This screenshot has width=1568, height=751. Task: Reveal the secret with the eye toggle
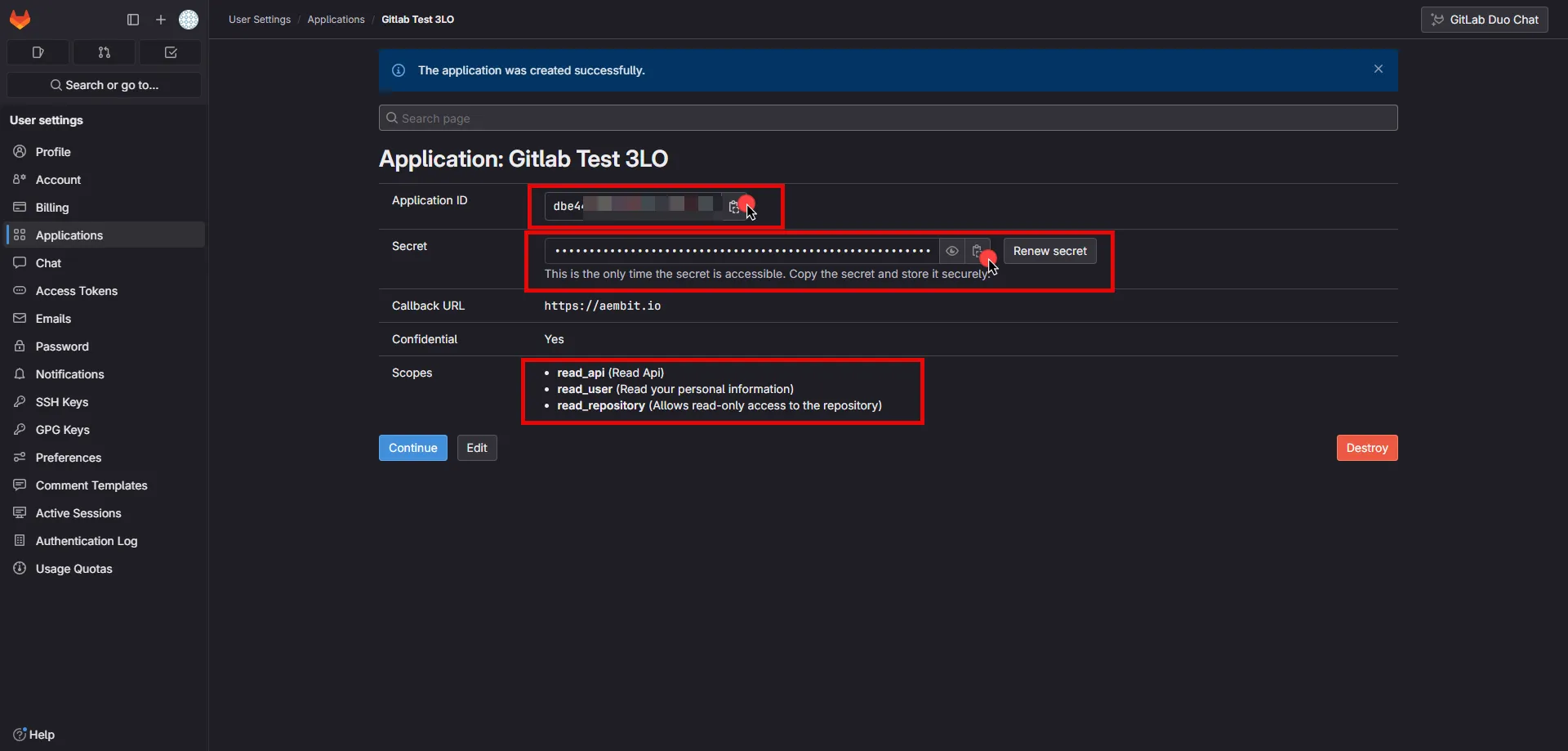click(x=952, y=251)
